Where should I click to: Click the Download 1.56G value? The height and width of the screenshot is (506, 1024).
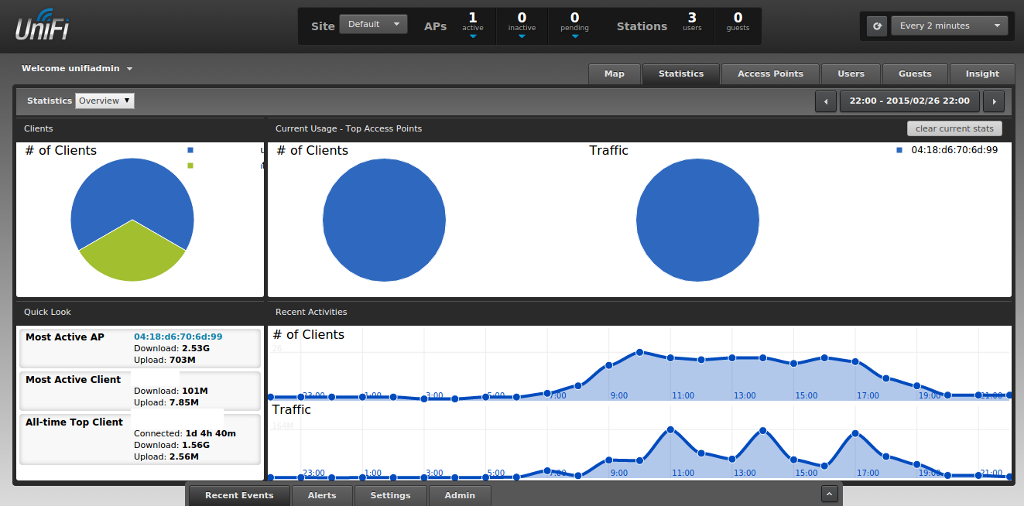tap(196, 445)
